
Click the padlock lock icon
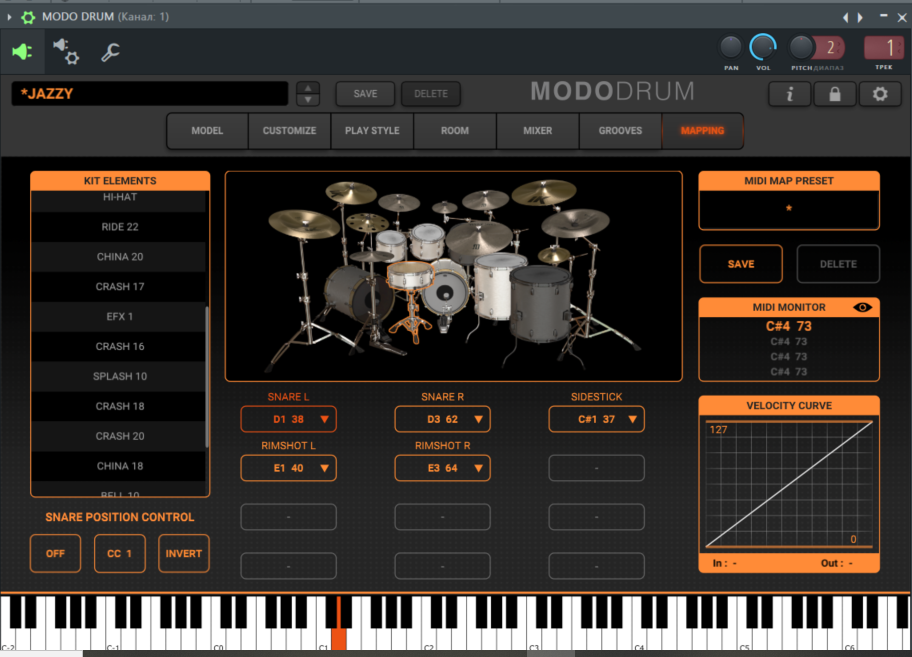[834, 94]
